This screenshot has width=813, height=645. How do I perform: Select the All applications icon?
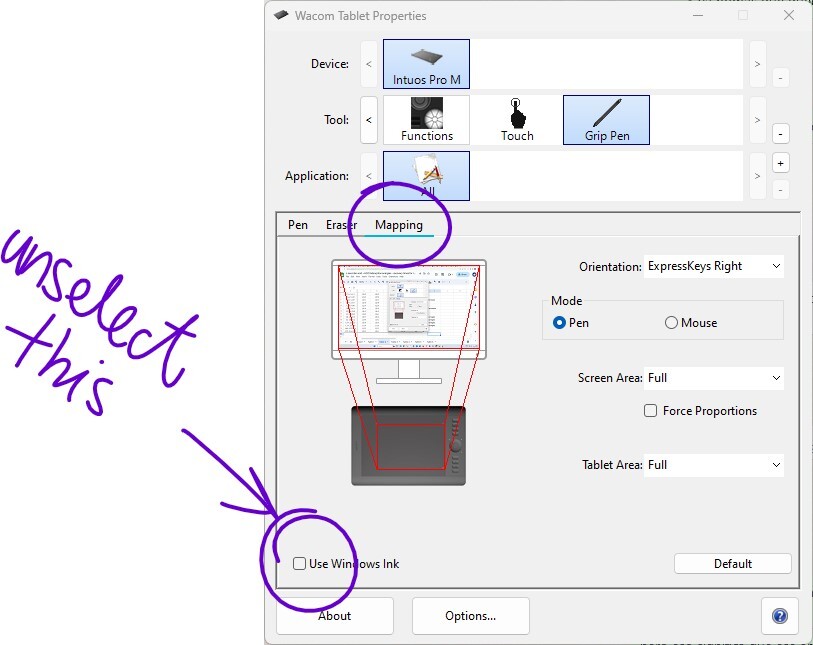pyautogui.click(x=426, y=176)
